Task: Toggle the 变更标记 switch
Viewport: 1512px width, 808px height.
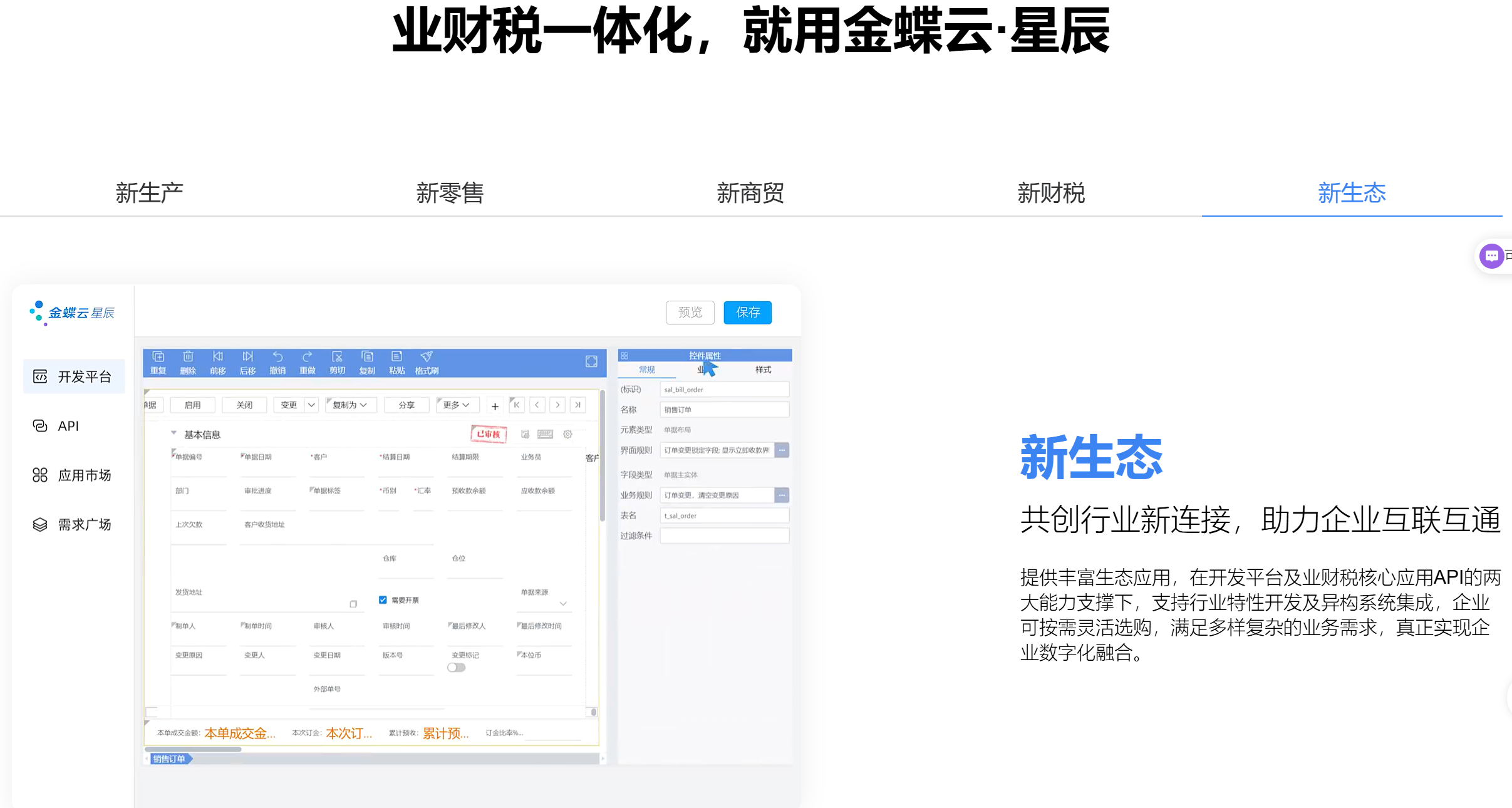Action: [457, 668]
